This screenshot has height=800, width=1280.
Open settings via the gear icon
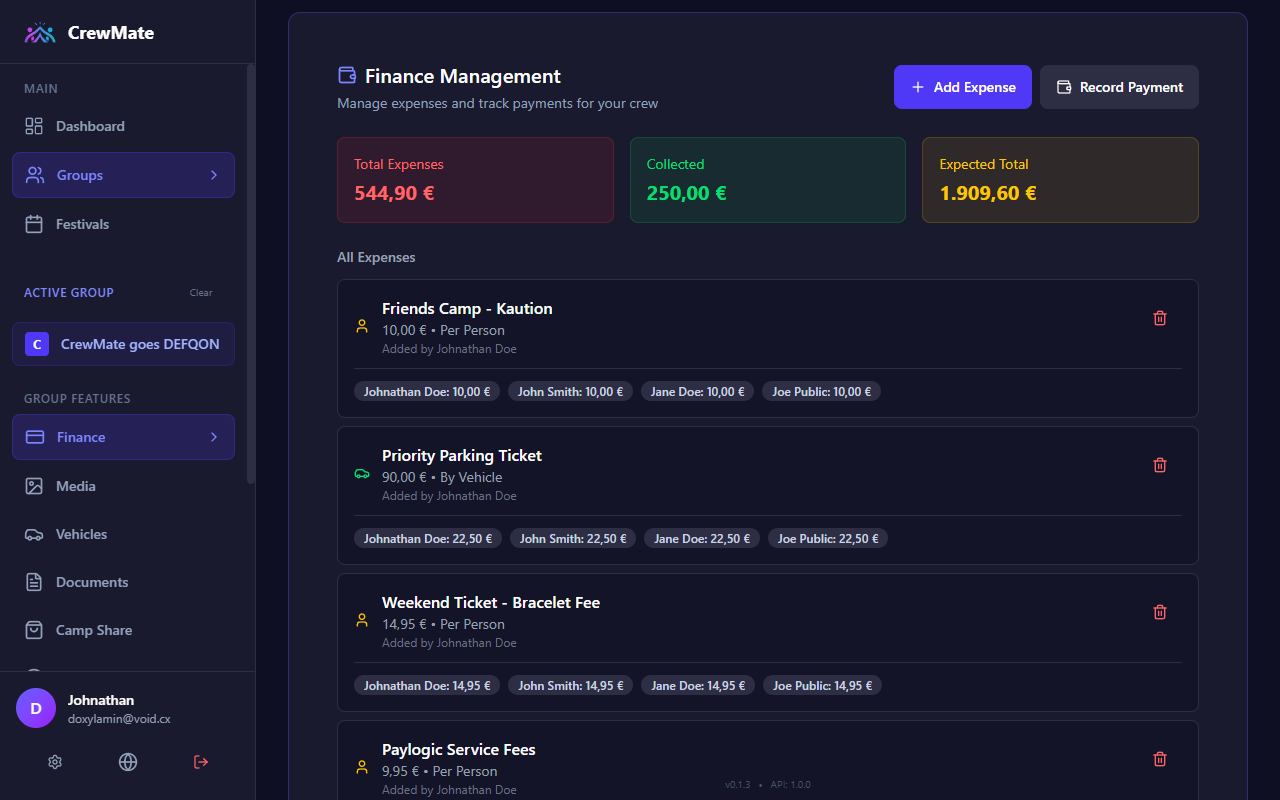(55, 762)
